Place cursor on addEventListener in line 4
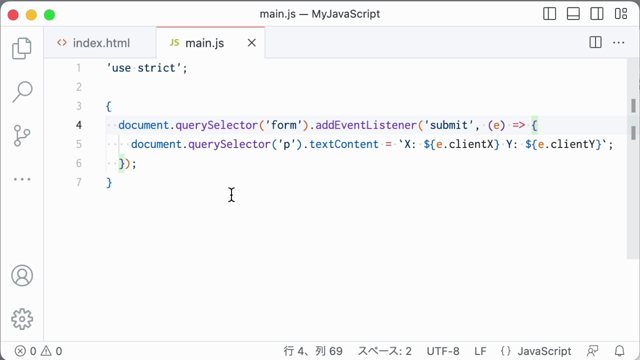Screen dimensions: 640x360 366,125
